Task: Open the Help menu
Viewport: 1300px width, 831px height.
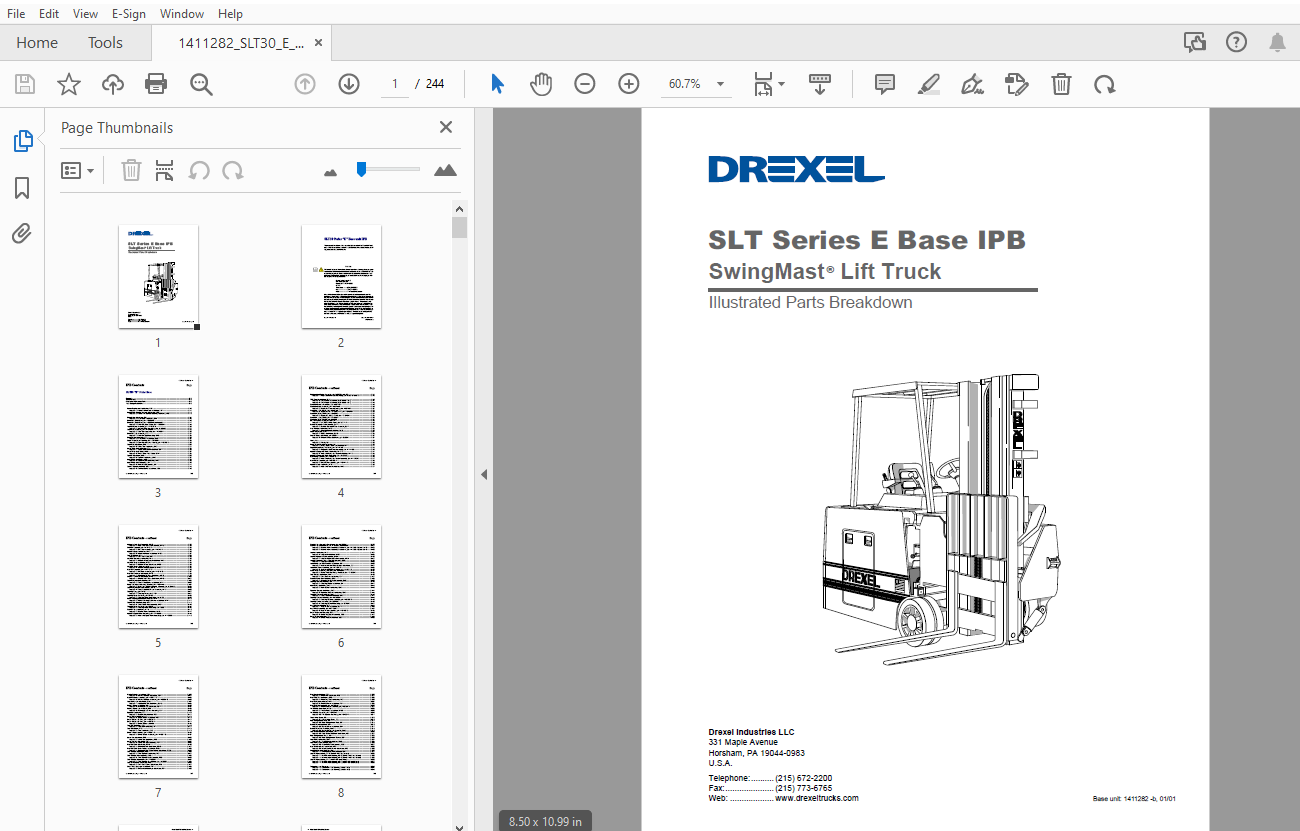Action: tap(230, 14)
